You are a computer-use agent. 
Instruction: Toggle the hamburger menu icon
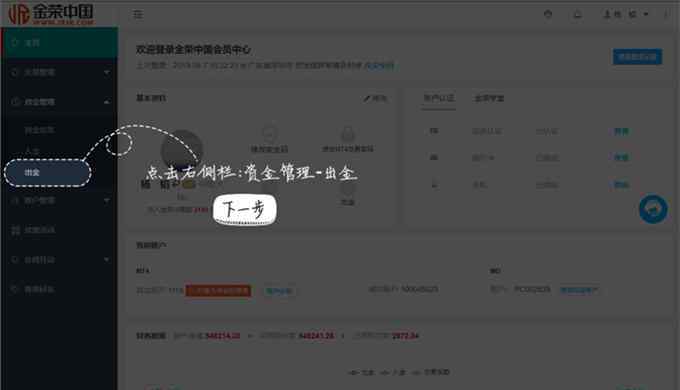pos(138,14)
